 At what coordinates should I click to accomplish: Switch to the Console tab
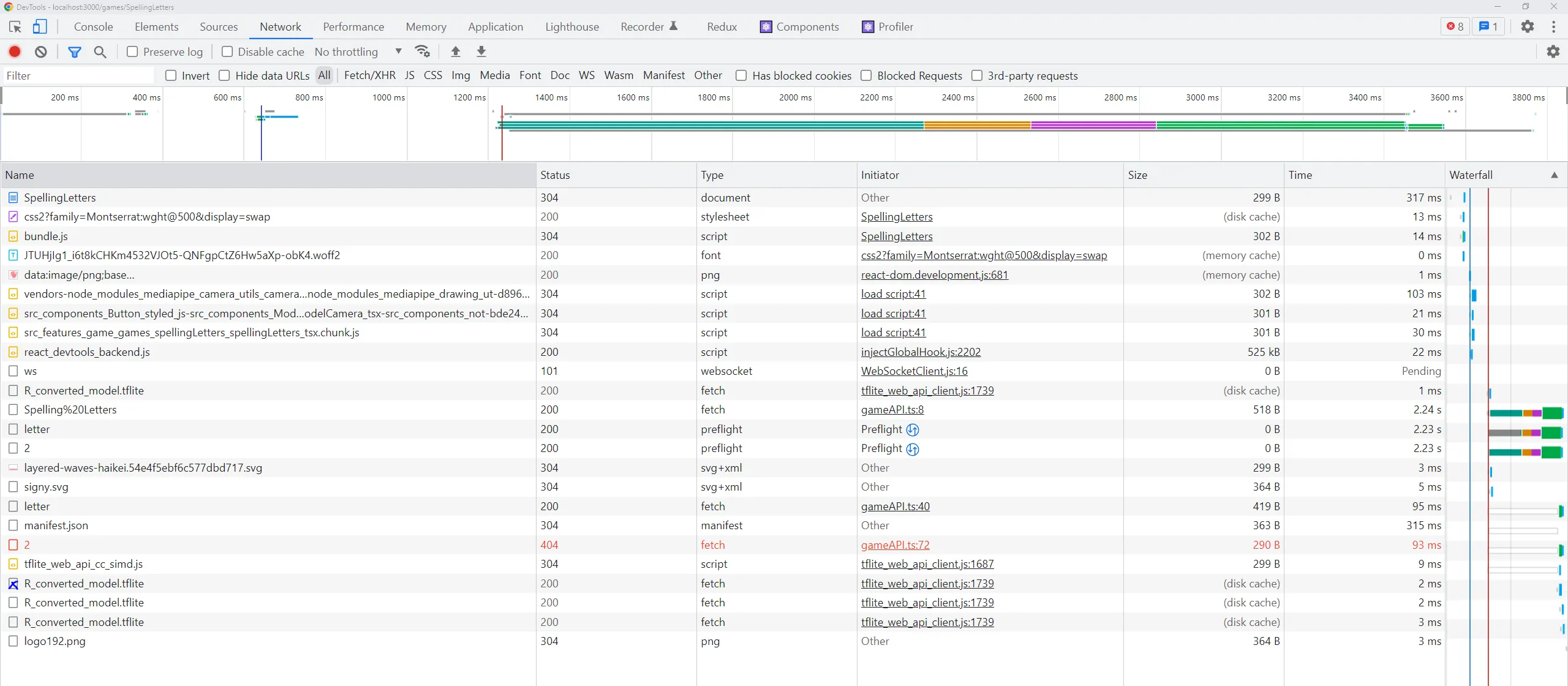[x=93, y=27]
